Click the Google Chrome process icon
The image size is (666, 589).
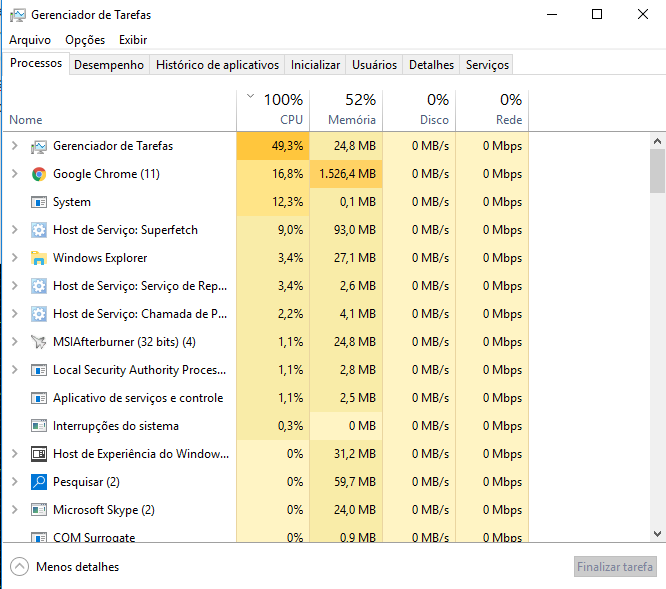pos(39,174)
